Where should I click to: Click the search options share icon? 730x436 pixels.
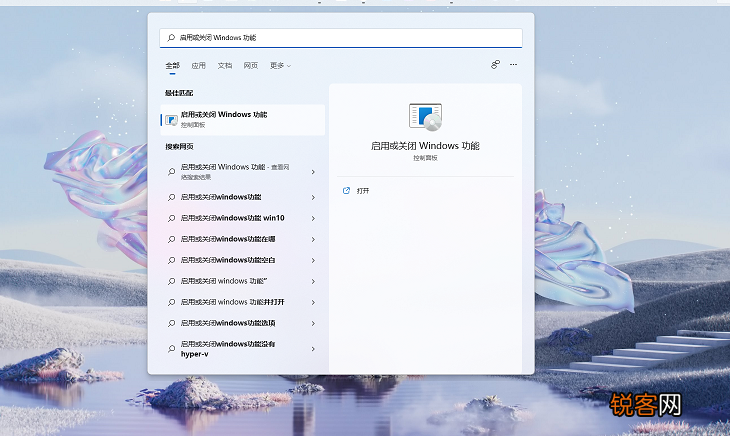(495, 65)
